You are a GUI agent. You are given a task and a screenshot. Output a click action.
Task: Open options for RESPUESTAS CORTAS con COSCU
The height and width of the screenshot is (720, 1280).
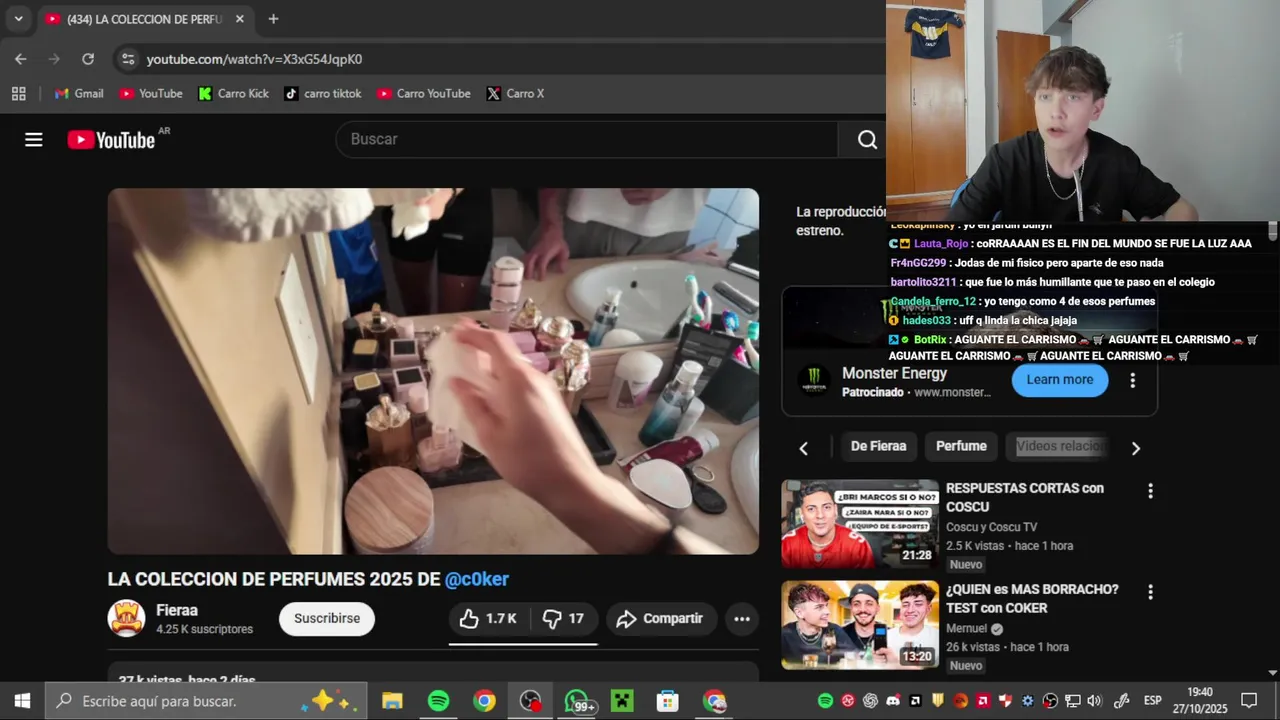click(x=1150, y=491)
